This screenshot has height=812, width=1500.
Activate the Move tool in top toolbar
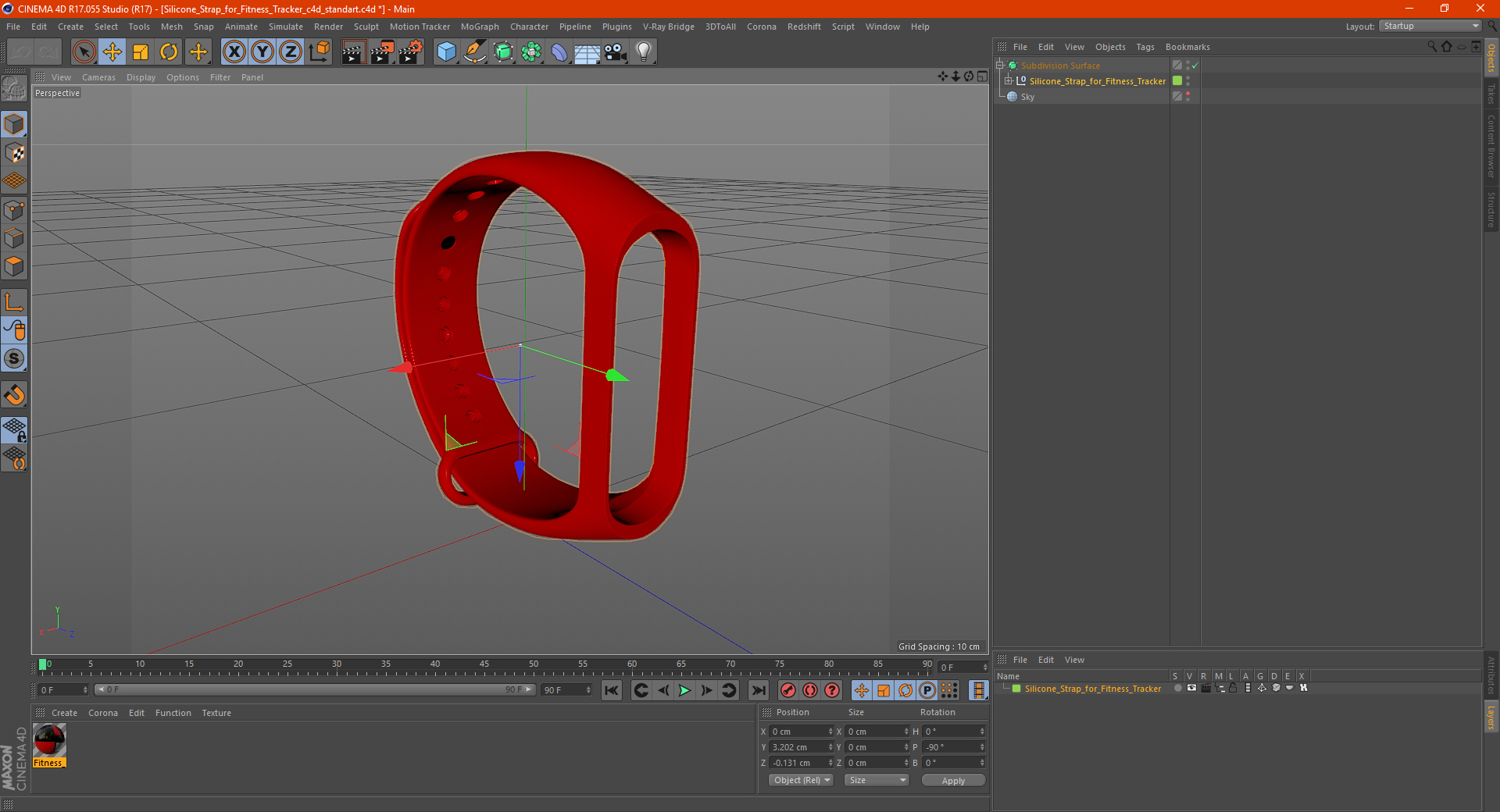point(112,52)
